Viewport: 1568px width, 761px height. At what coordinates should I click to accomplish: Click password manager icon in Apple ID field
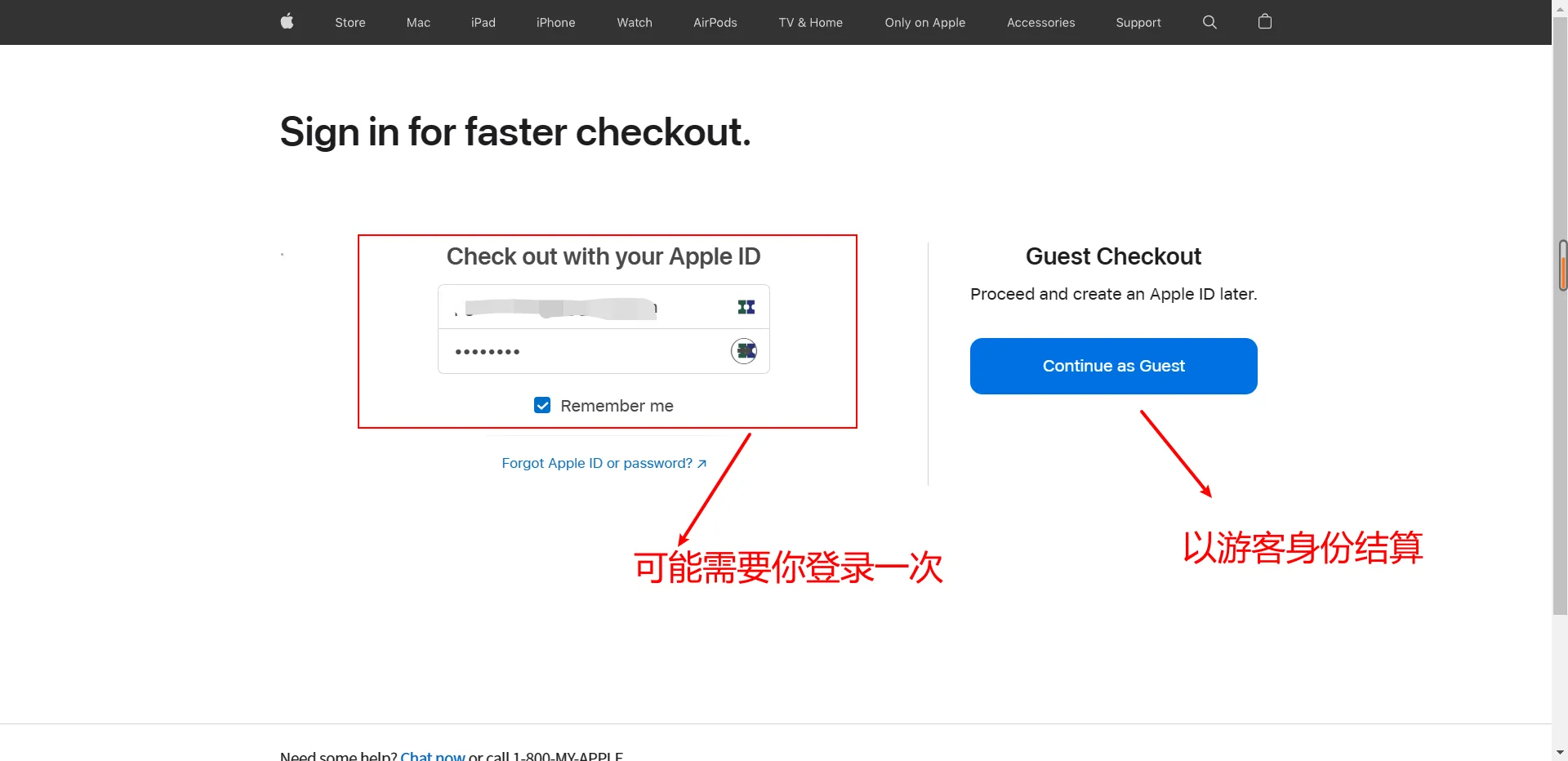[746, 307]
